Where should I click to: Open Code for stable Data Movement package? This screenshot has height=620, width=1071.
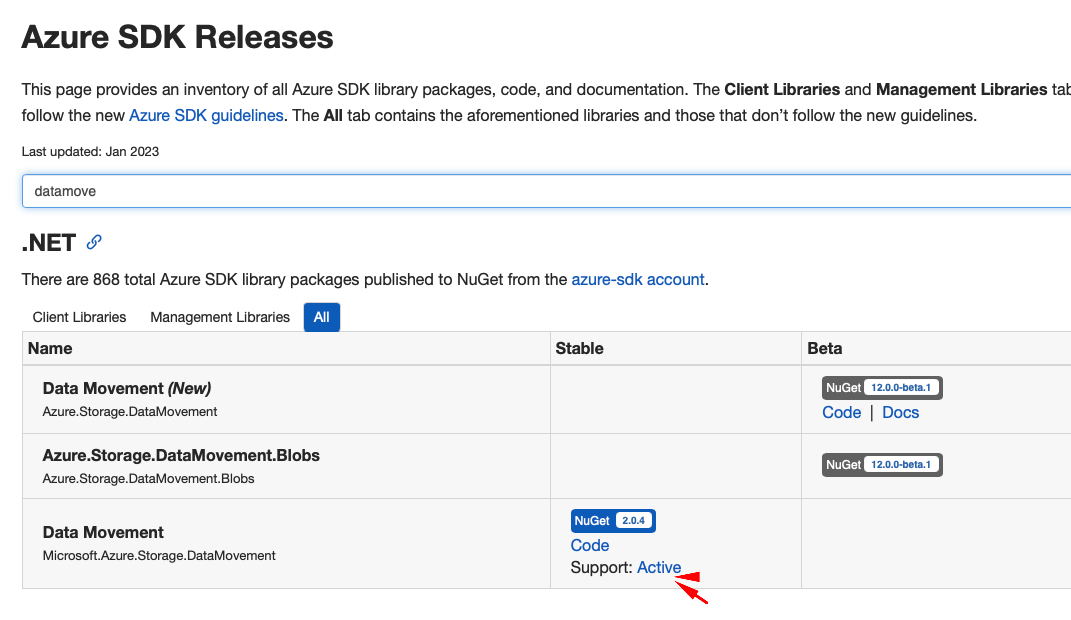[590, 545]
